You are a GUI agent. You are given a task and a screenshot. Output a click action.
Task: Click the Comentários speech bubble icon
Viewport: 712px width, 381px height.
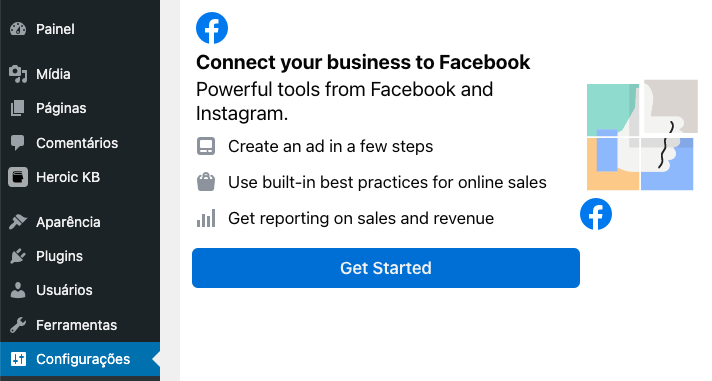click(x=18, y=143)
